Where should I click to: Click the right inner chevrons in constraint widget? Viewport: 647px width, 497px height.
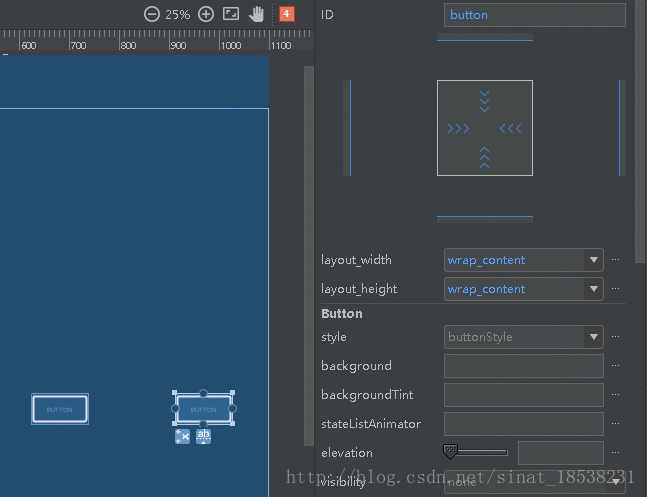coord(510,129)
